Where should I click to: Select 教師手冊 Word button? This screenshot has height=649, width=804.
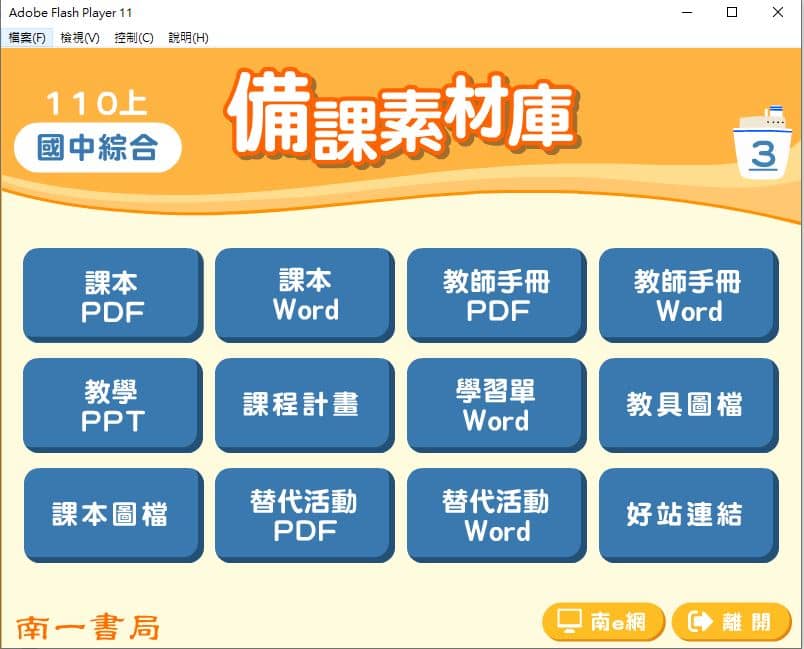pyautogui.click(x=689, y=295)
